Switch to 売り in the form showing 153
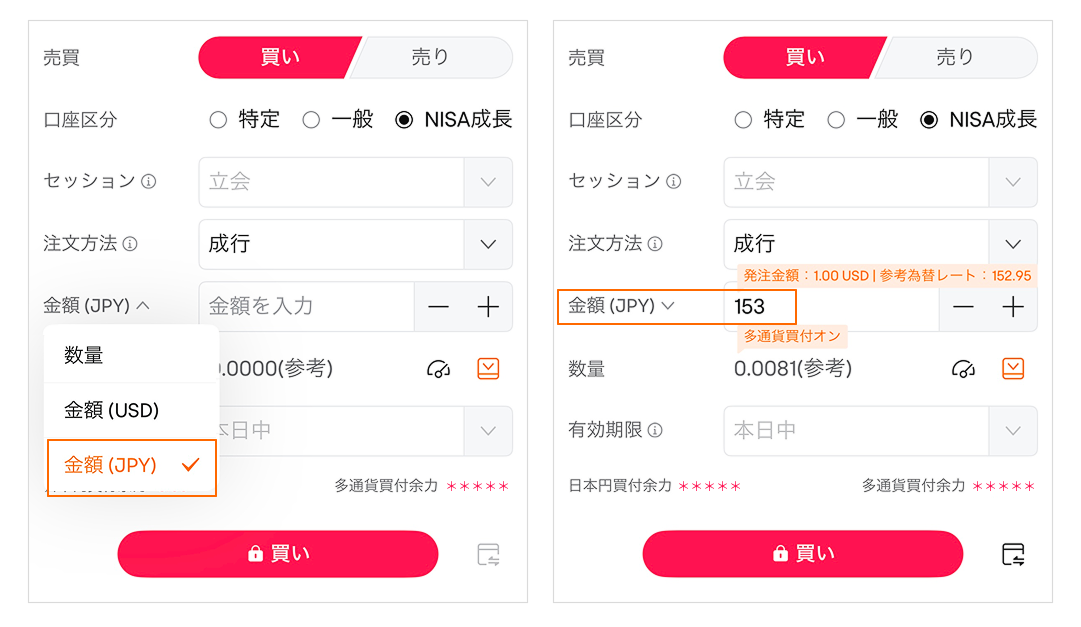The height and width of the screenshot is (627, 1081). [954, 58]
